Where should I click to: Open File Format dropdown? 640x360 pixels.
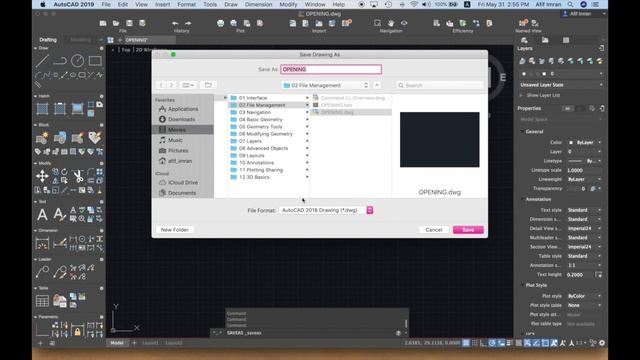tap(326, 210)
